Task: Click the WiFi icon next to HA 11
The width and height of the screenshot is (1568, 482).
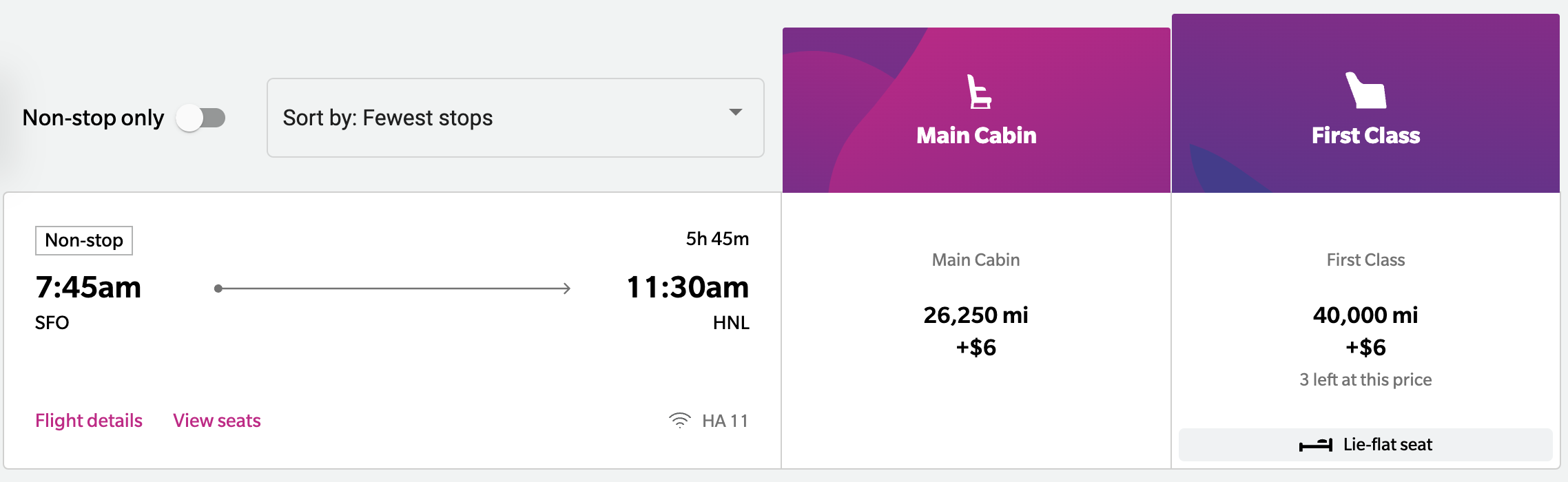Action: [x=679, y=420]
